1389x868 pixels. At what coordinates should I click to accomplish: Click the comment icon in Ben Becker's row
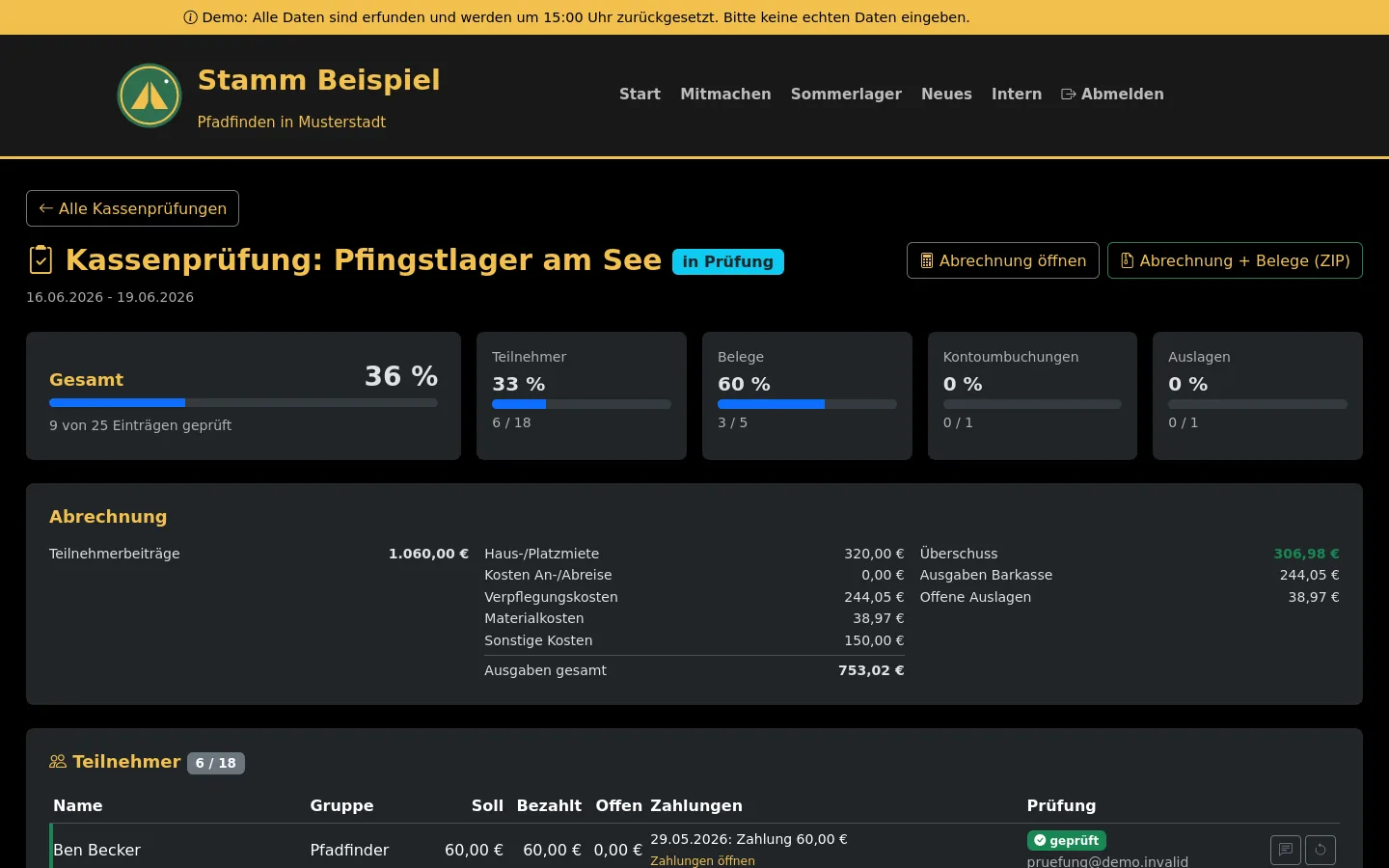coord(1286,850)
